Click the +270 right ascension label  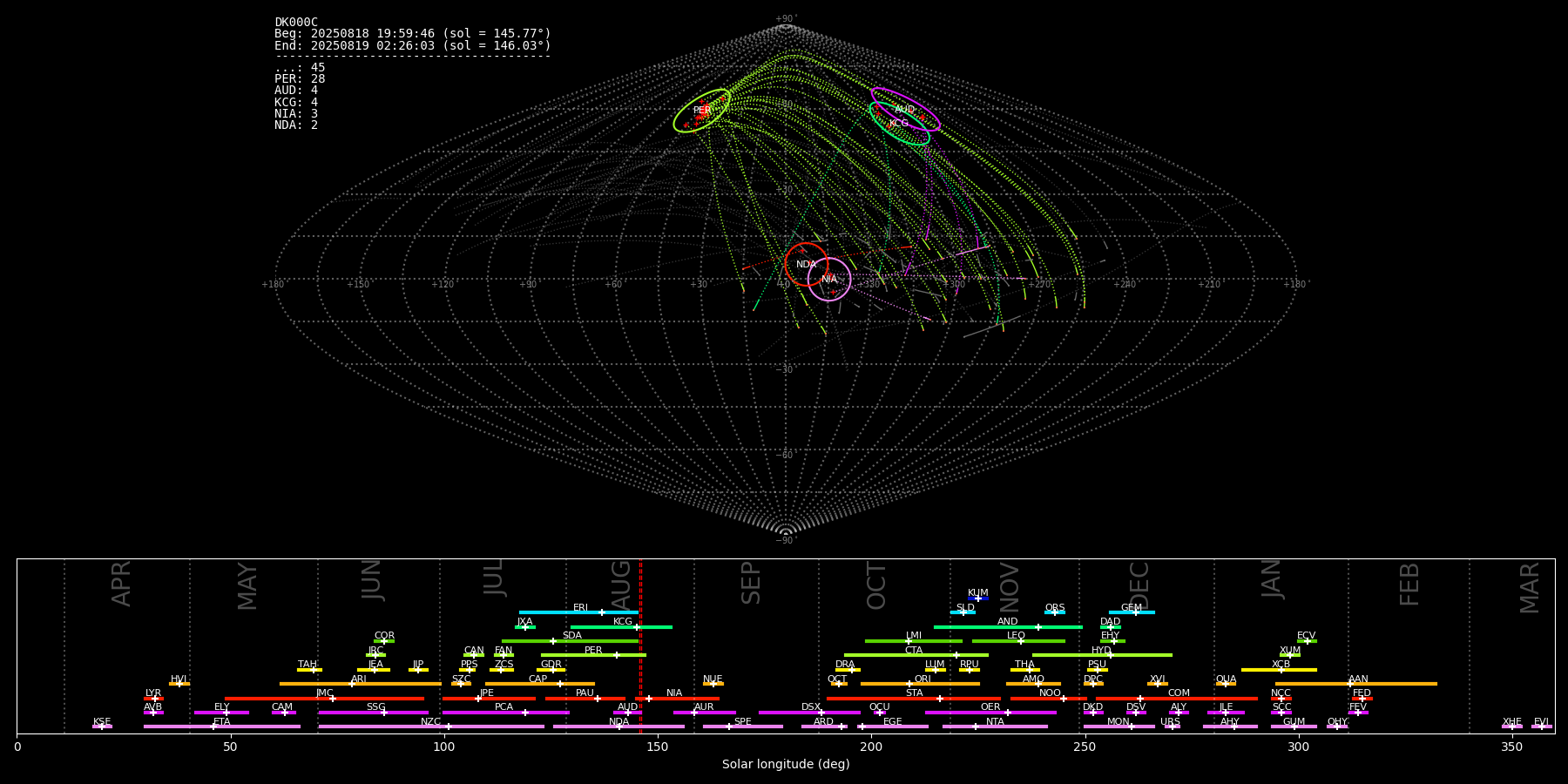pos(1038,284)
